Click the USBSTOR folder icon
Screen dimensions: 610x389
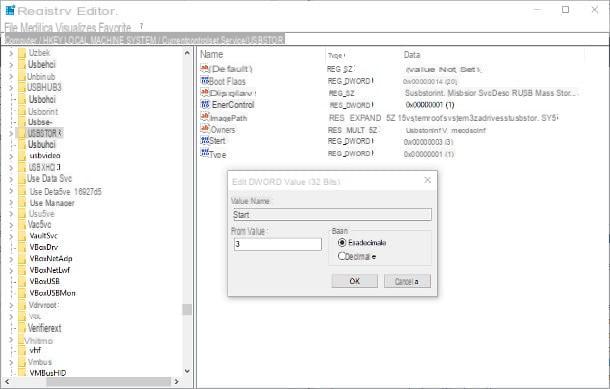(x=22, y=133)
